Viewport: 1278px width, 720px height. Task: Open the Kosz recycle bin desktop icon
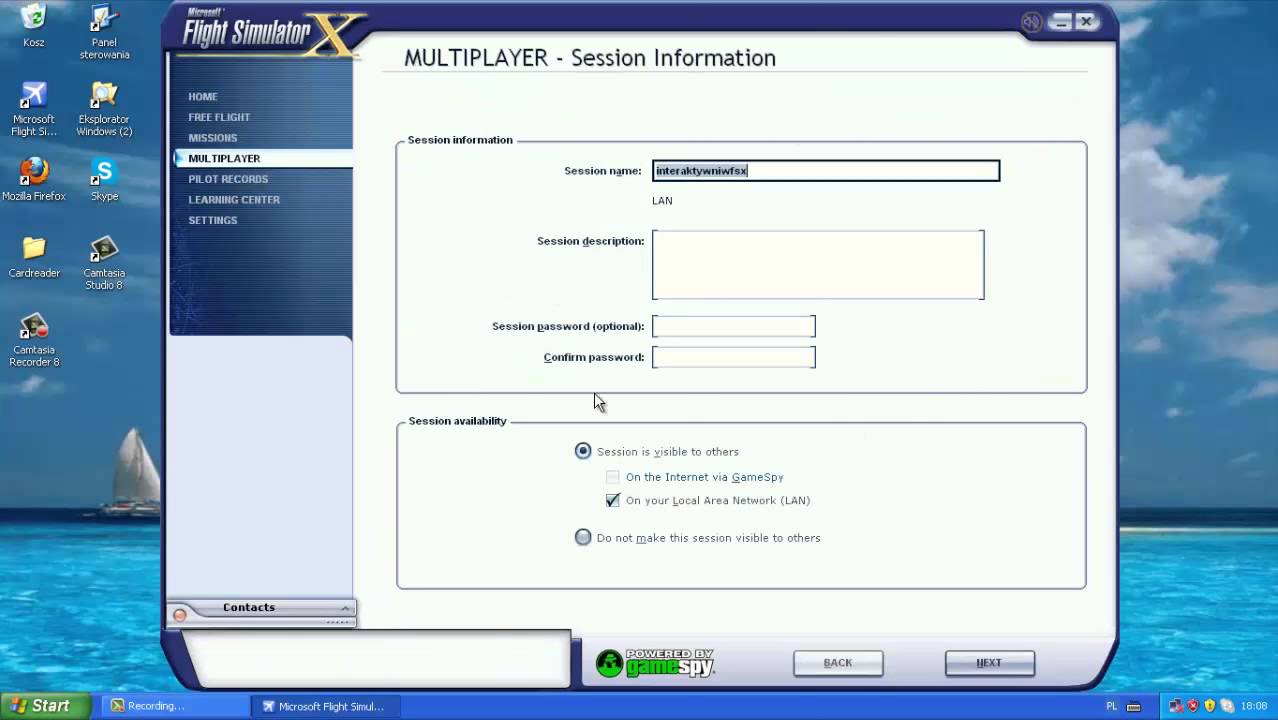tap(34, 26)
